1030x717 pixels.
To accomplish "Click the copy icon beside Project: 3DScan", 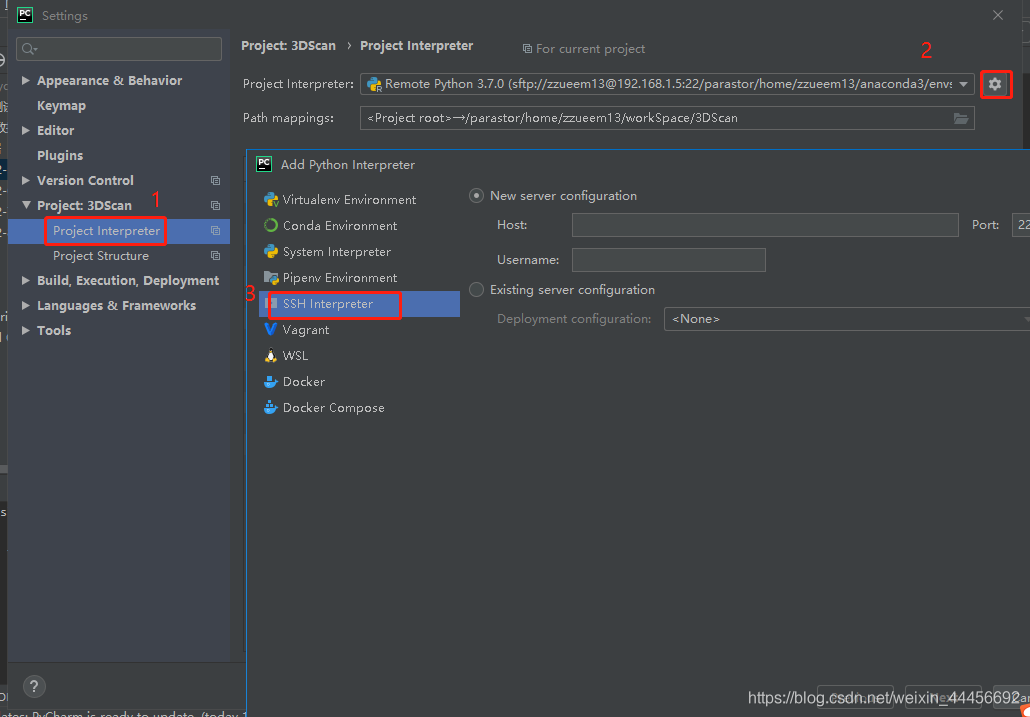I will (215, 206).
